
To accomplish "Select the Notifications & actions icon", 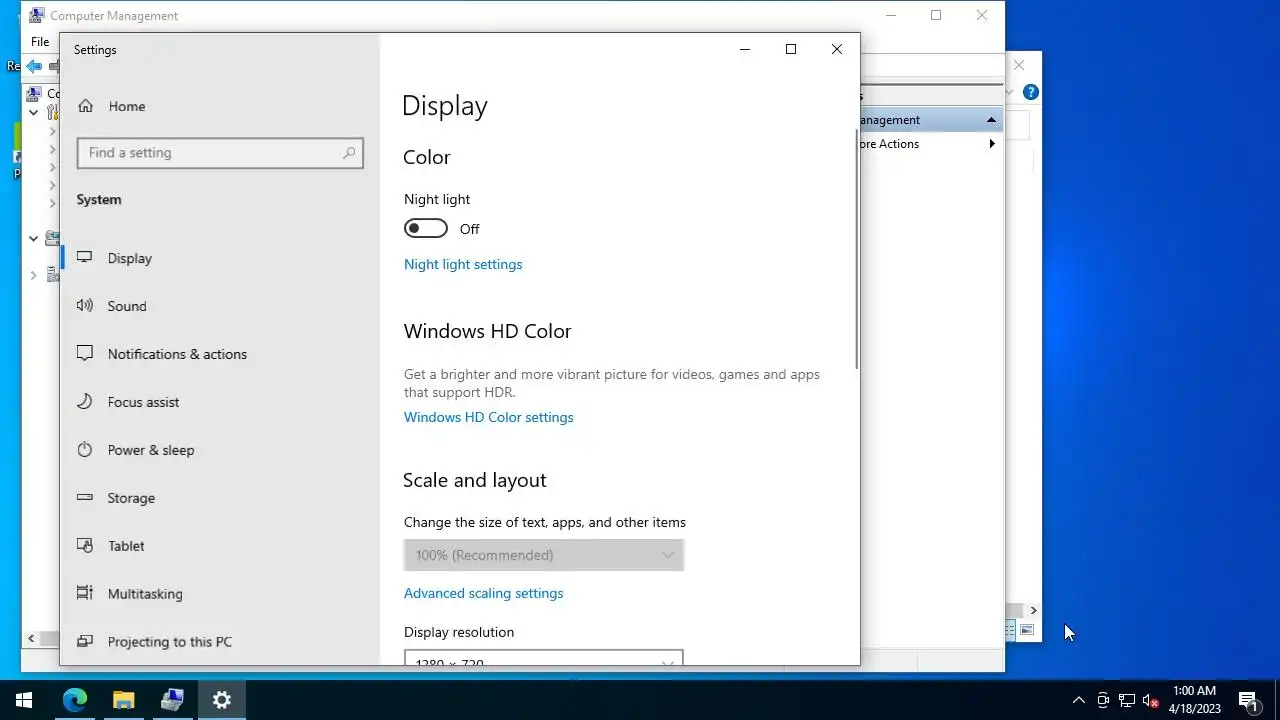I will coord(85,354).
